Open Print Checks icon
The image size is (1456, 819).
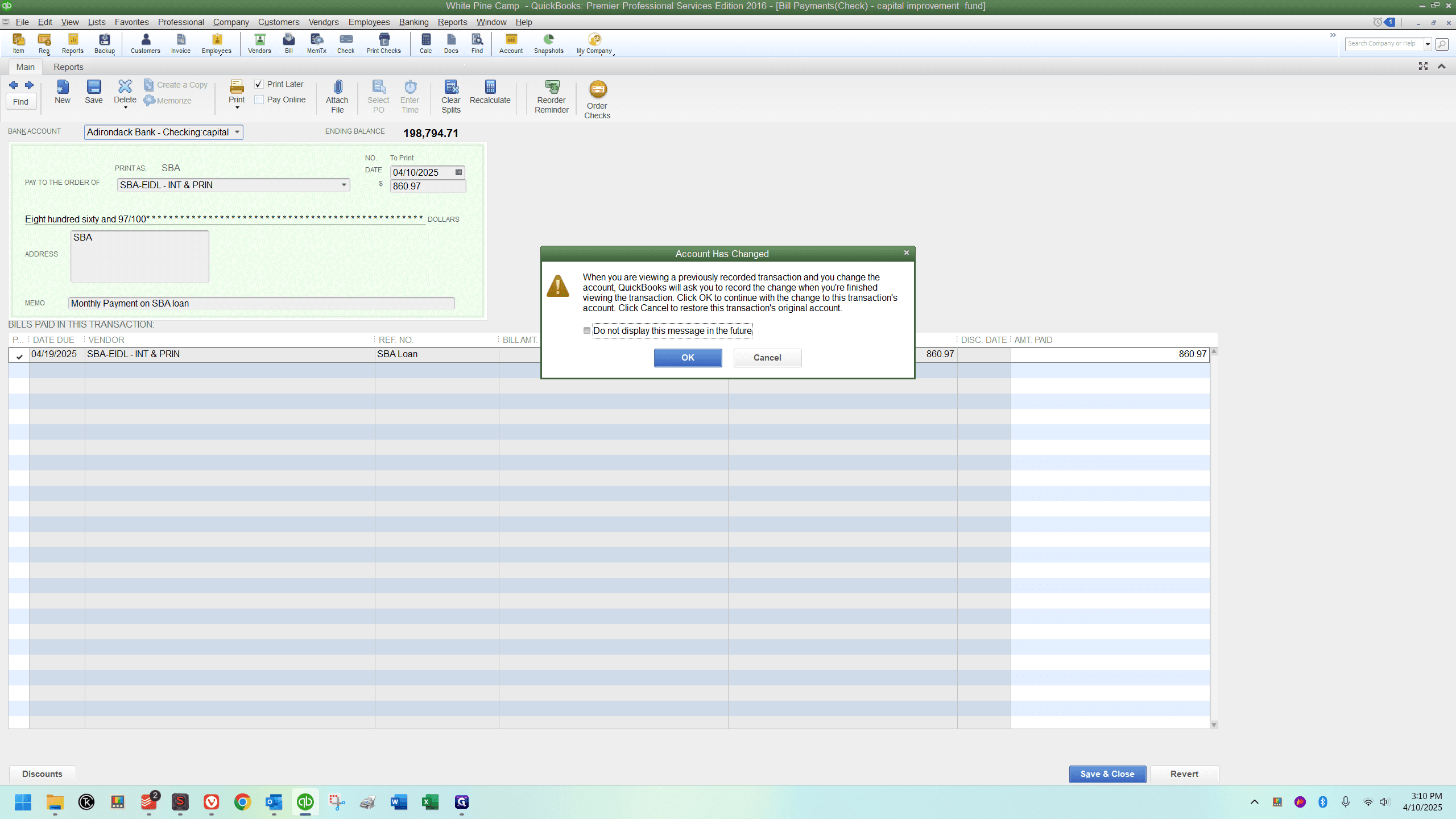384,43
